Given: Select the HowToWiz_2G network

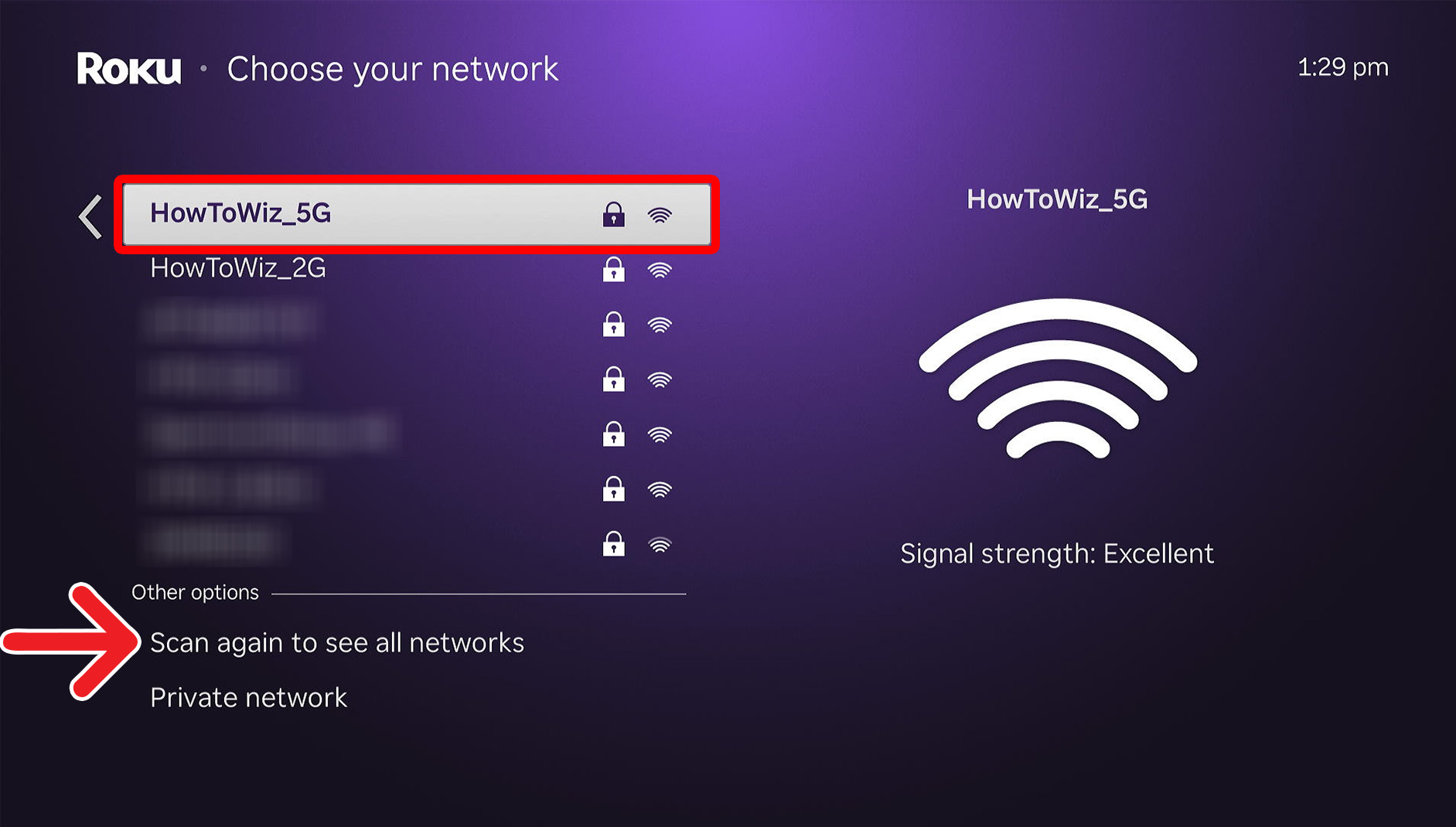Looking at the screenshot, I should (x=238, y=268).
